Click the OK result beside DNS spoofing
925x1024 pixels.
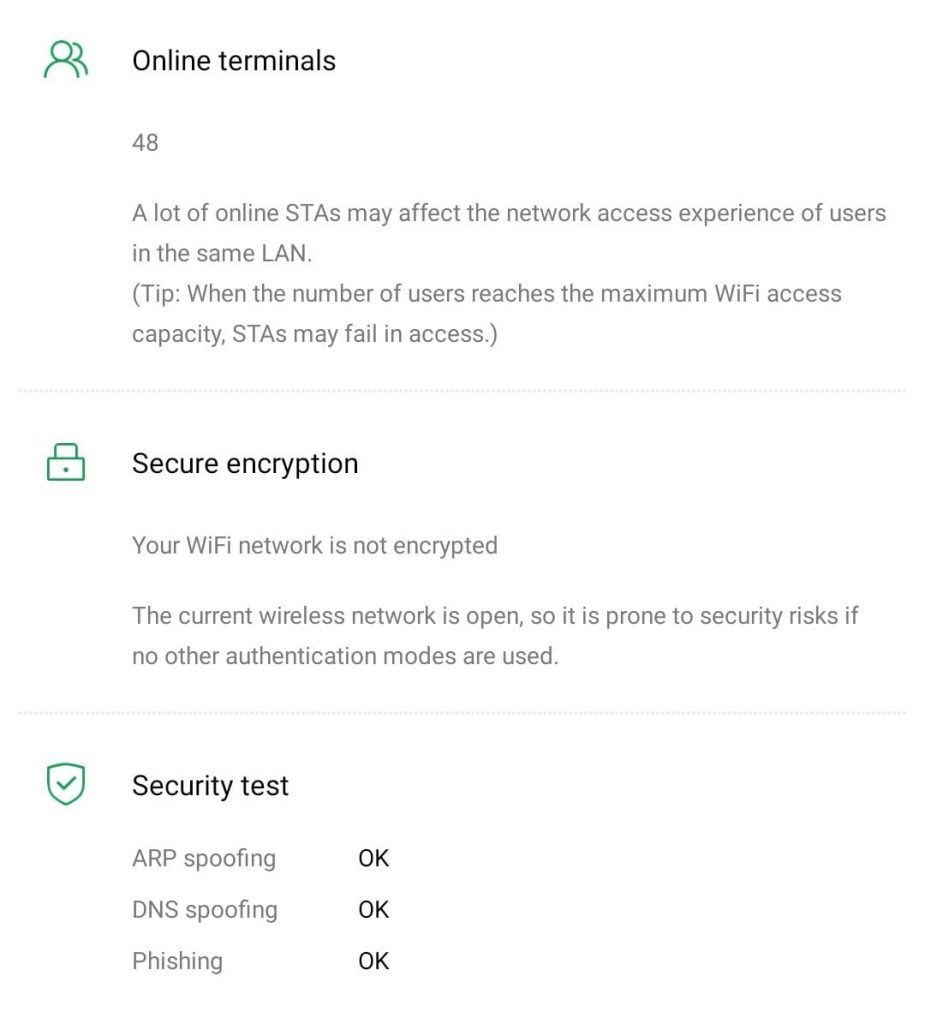(373, 909)
